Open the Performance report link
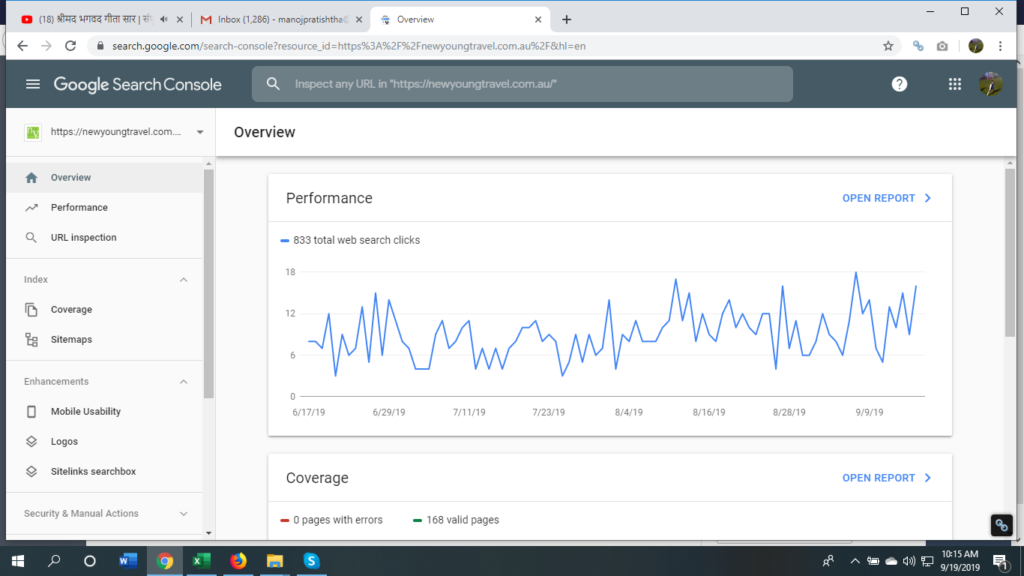This screenshot has height=576, width=1024. [x=886, y=198]
